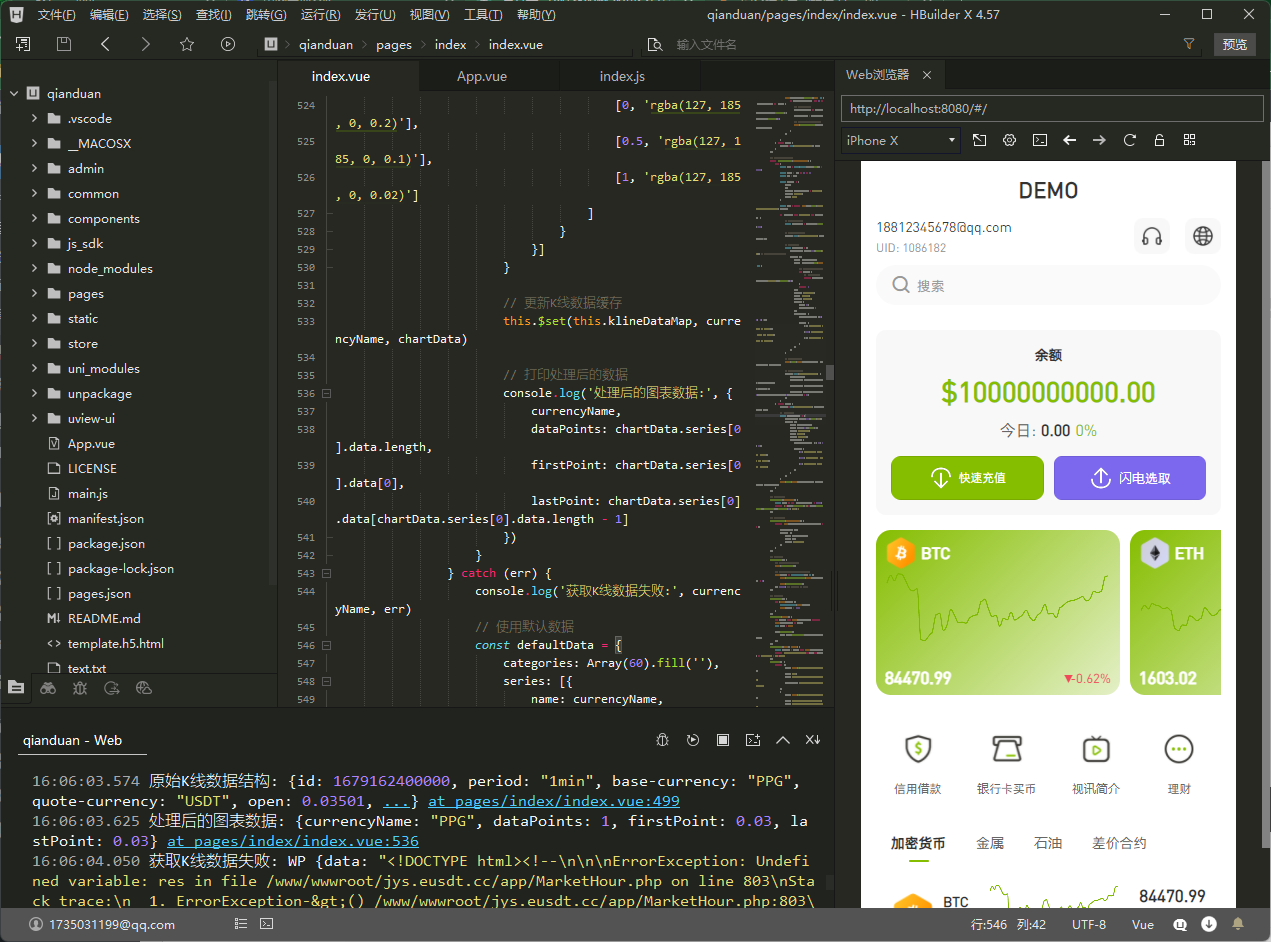Open browser devtools terminal icon
This screenshot has width=1271, height=942.
[x=1040, y=140]
